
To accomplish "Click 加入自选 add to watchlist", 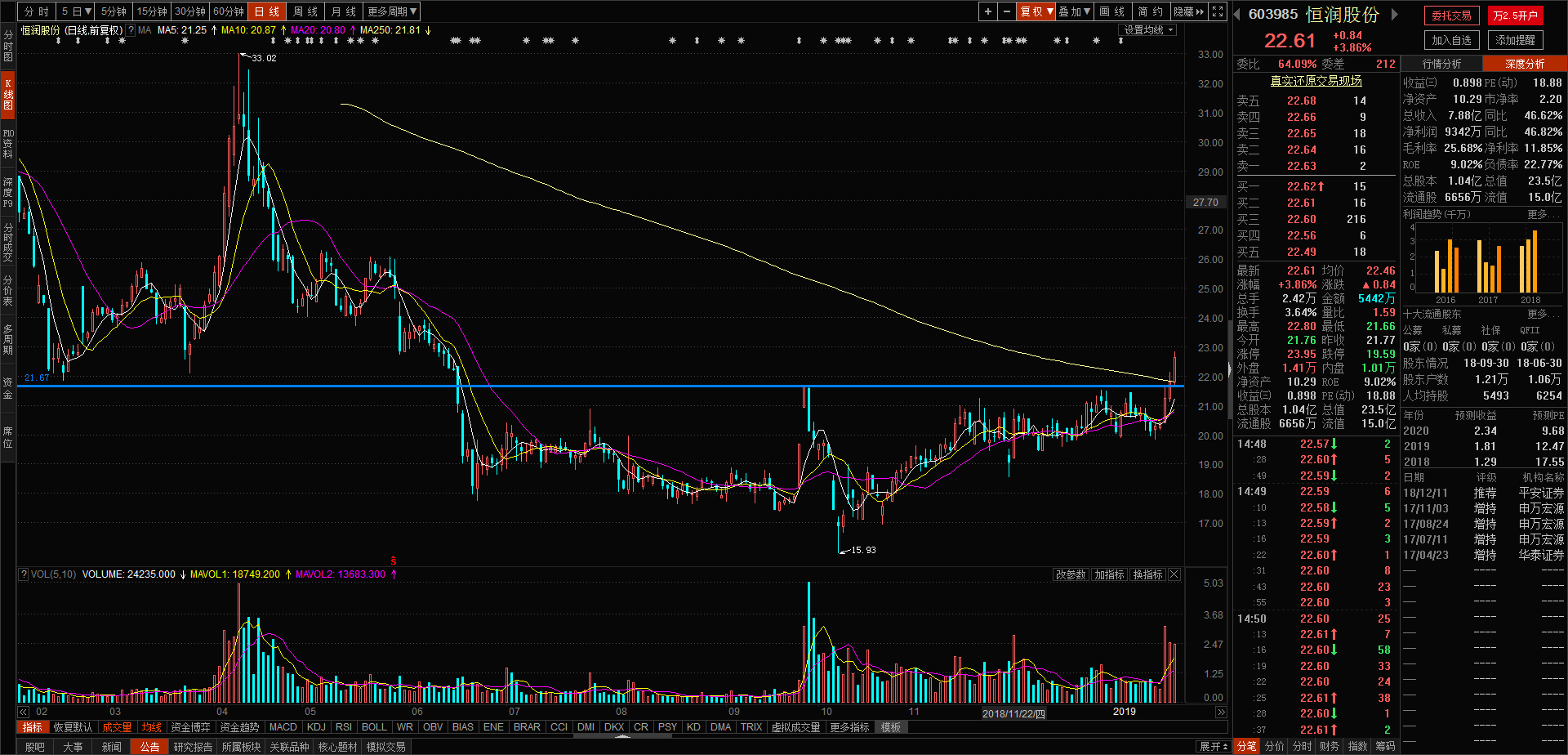I will 1451,40.
